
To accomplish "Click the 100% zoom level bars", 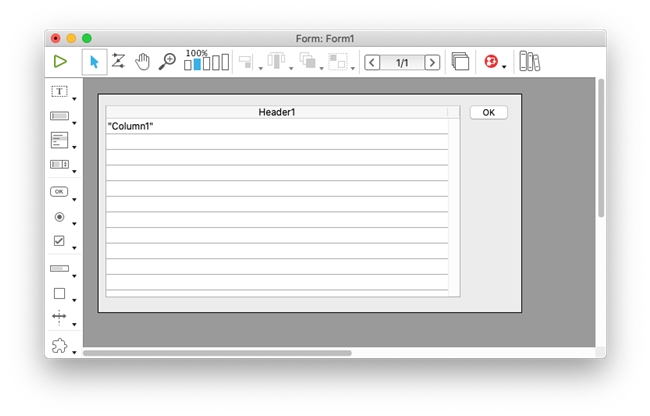I will coord(206,63).
